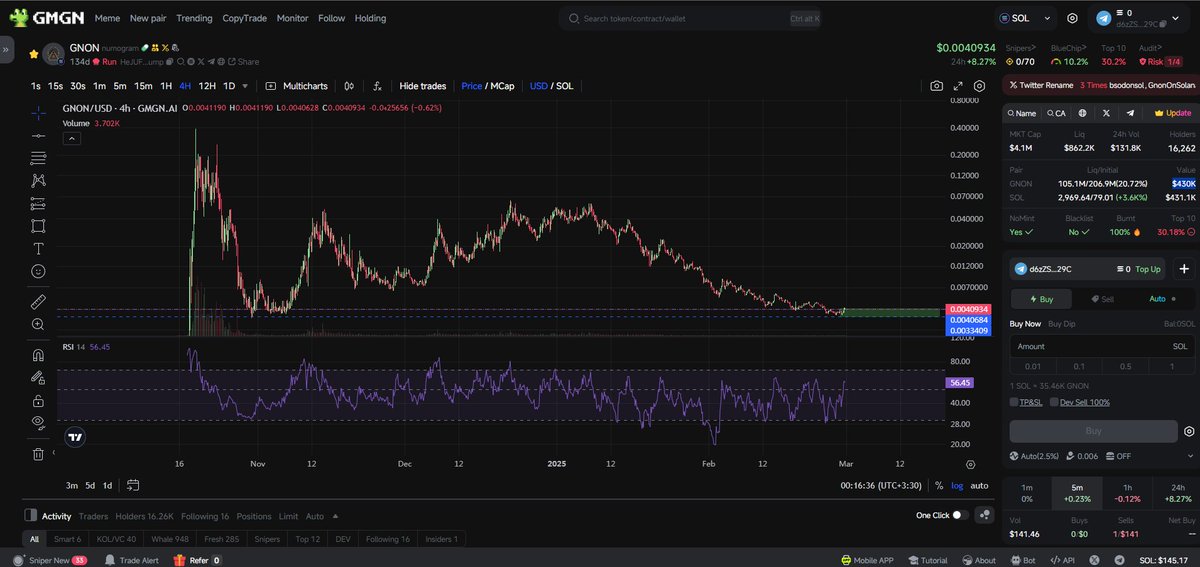The height and width of the screenshot is (567, 1200).
Task: Check the TP&SL checkbox
Action: tap(1014, 402)
